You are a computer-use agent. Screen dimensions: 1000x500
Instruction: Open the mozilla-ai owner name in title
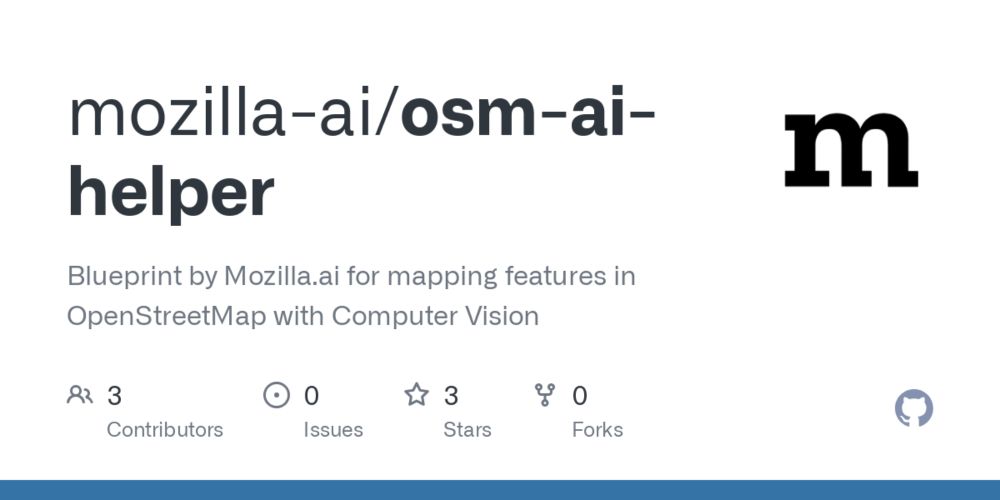coord(222,115)
